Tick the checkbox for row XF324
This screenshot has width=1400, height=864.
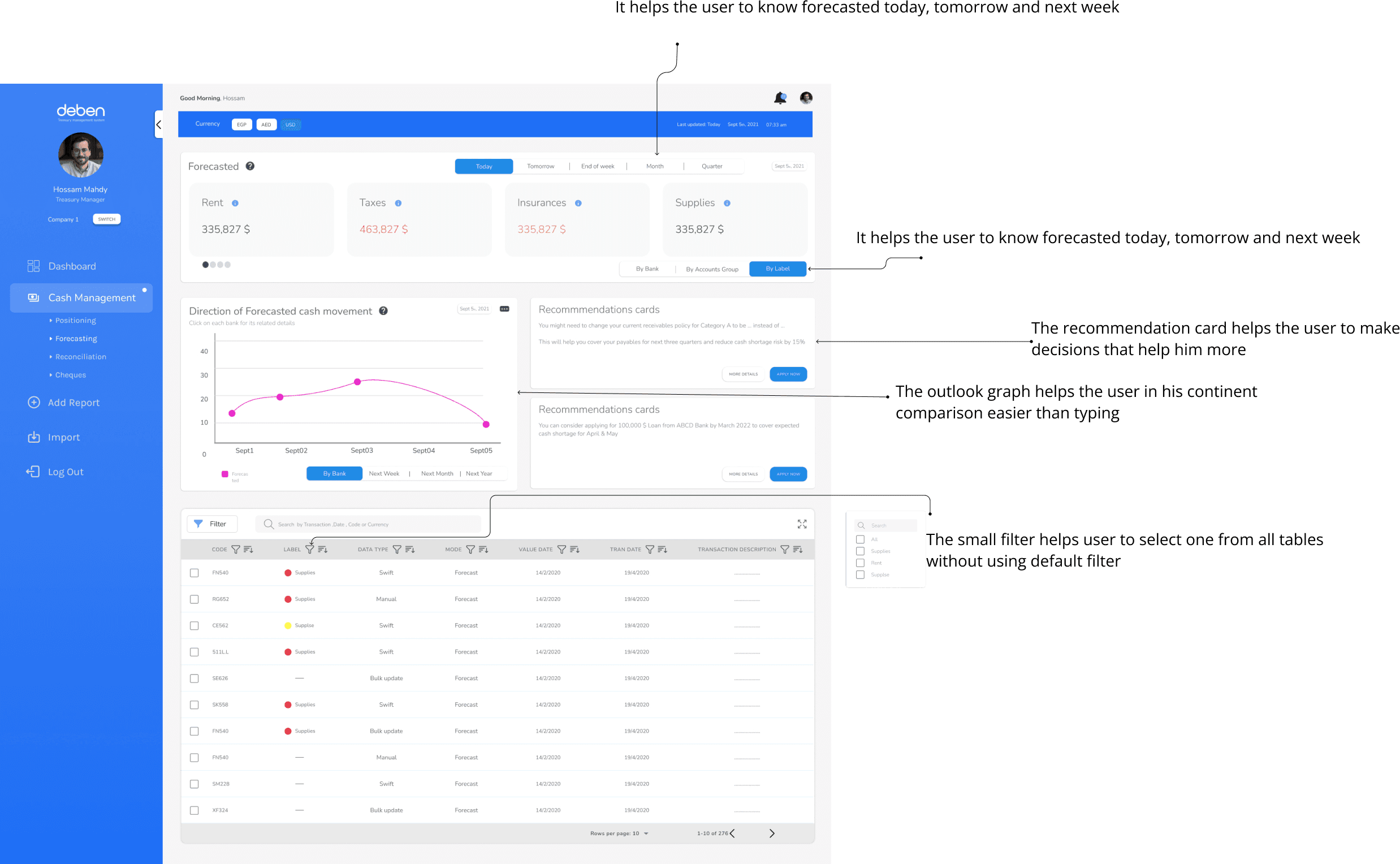[195, 811]
